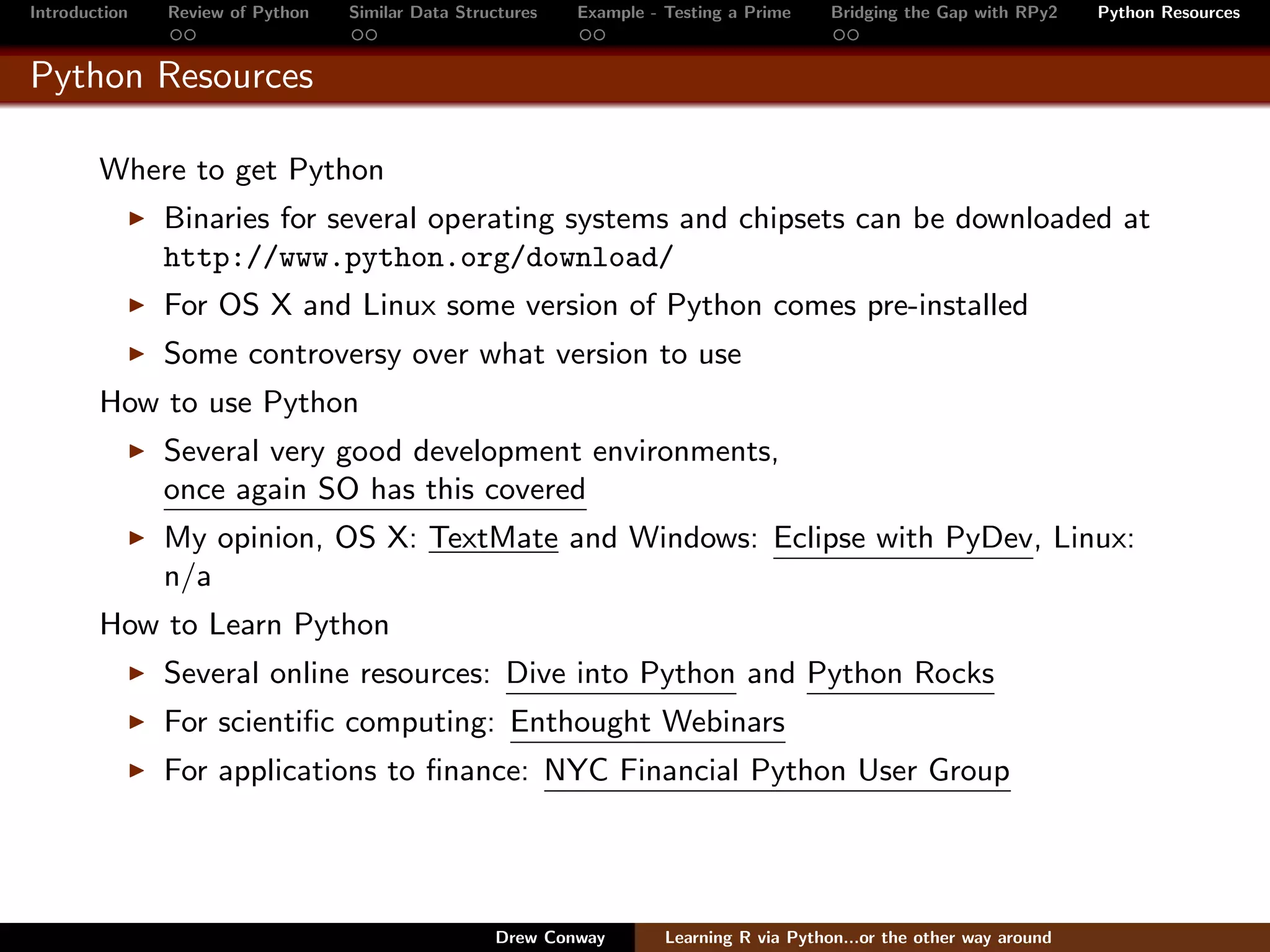Click first slide dot under Bridging the Gap
This screenshot has width=1270, height=952.
click(x=839, y=35)
